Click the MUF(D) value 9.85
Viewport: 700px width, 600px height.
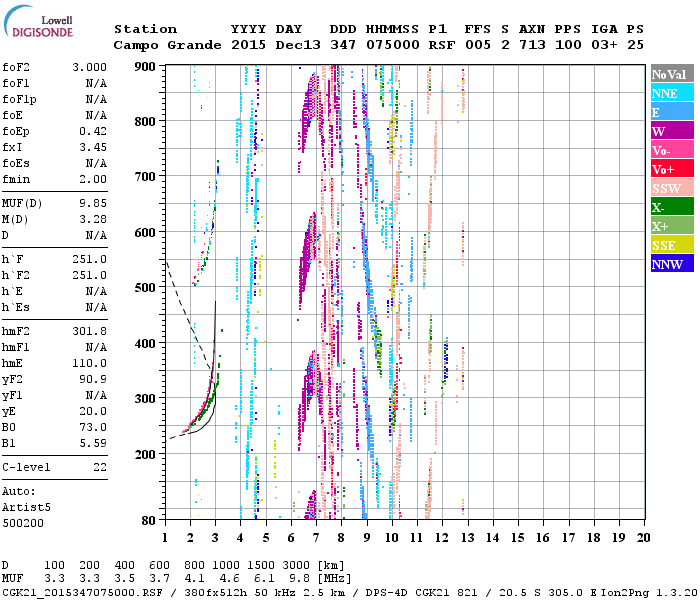pos(93,204)
